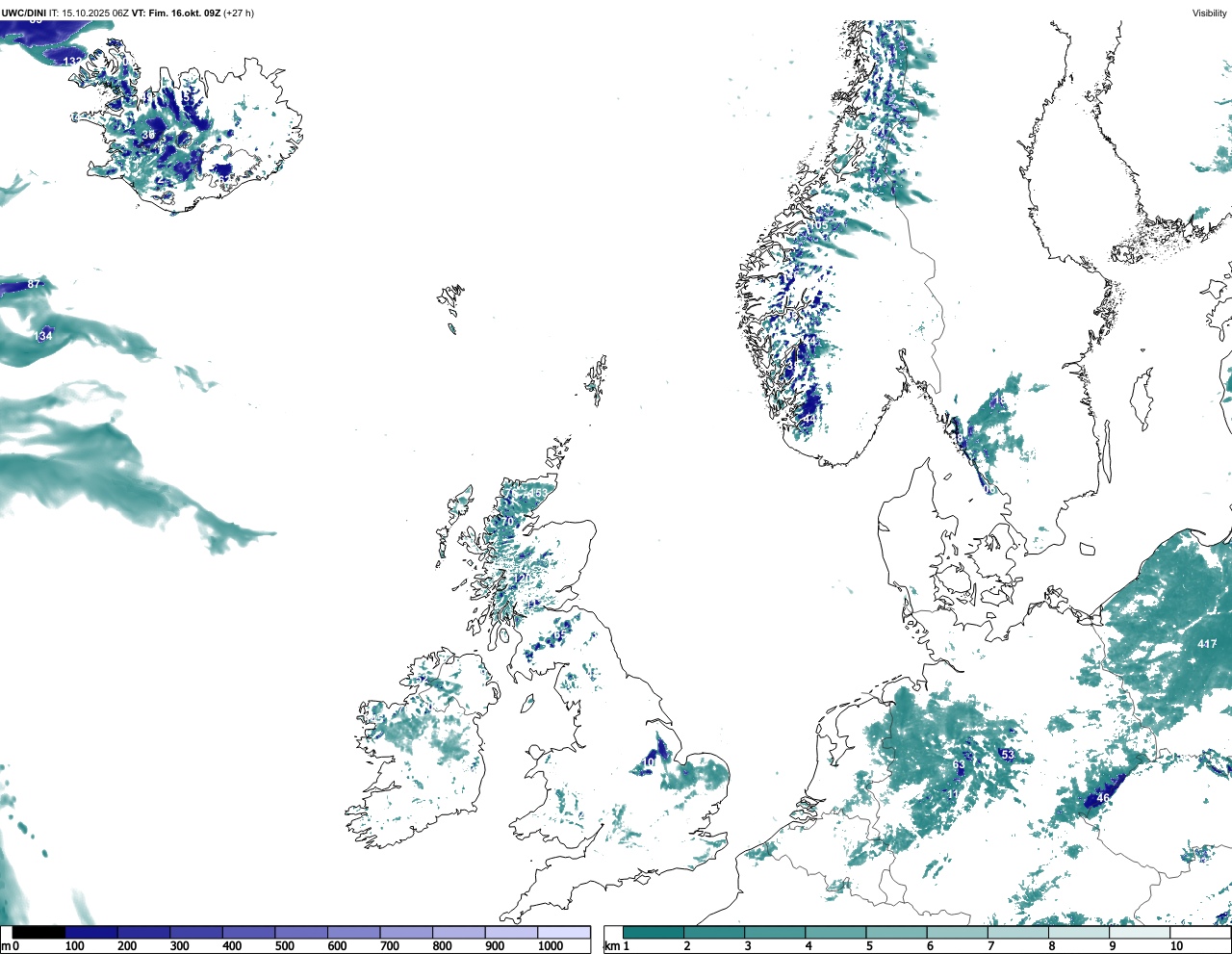Click the '9' km legend tick label
Viewport: 1232px width, 954px height.
click(x=1113, y=947)
